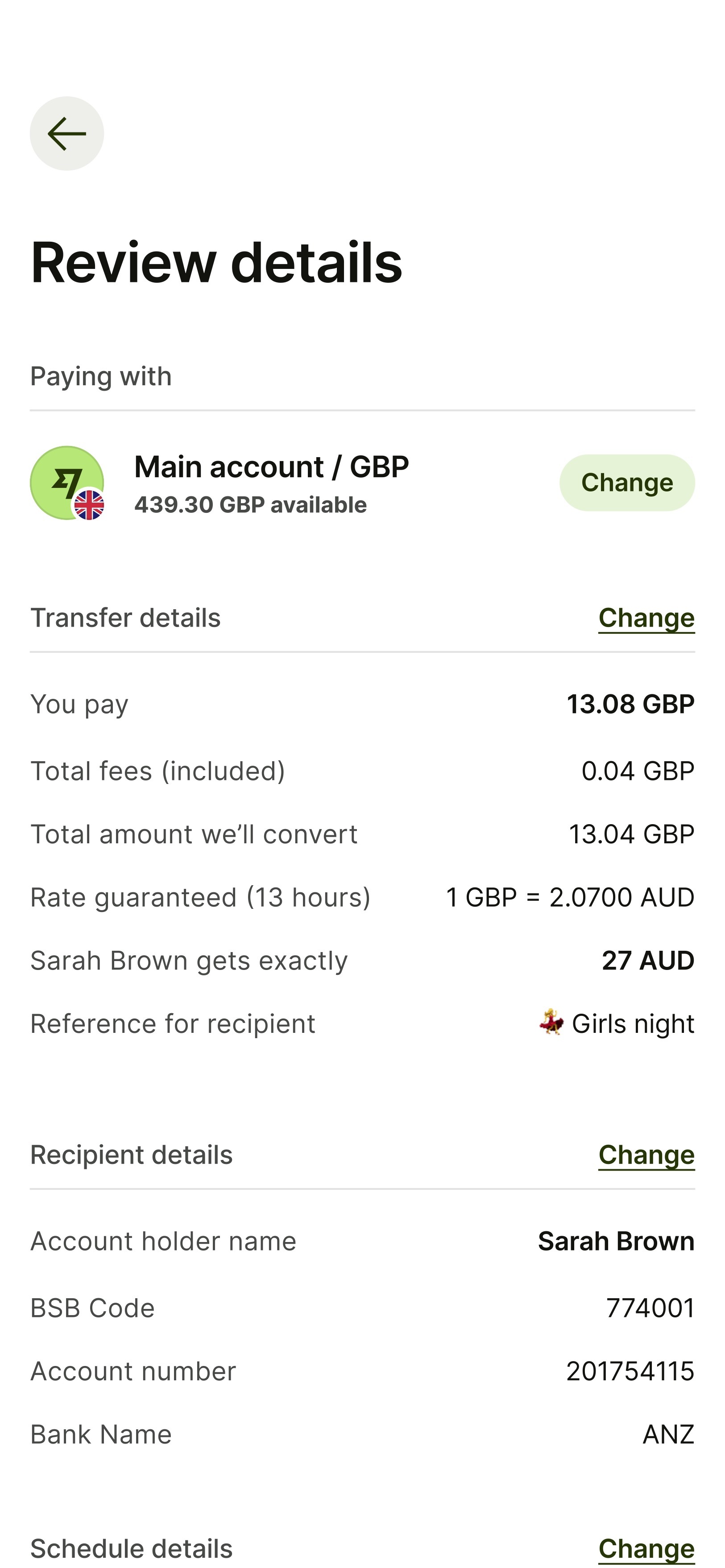Tap the 439.30 GBP available balance
Screen dimensions: 725x1568
250,505
